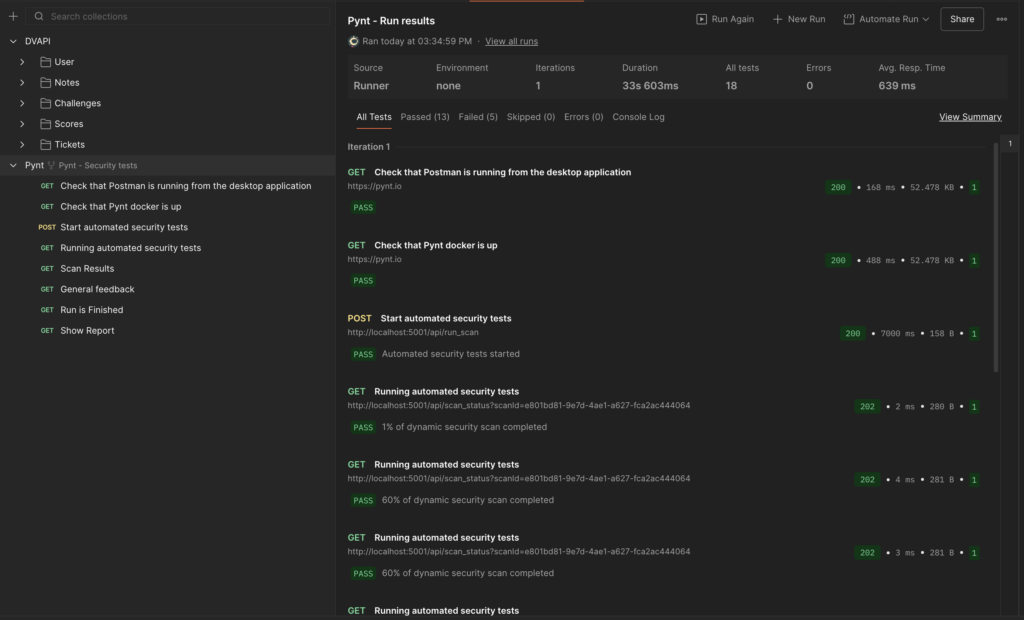The width and height of the screenshot is (1024, 620).
Task: Switch to the Failed (5) tab
Action: coord(478,117)
